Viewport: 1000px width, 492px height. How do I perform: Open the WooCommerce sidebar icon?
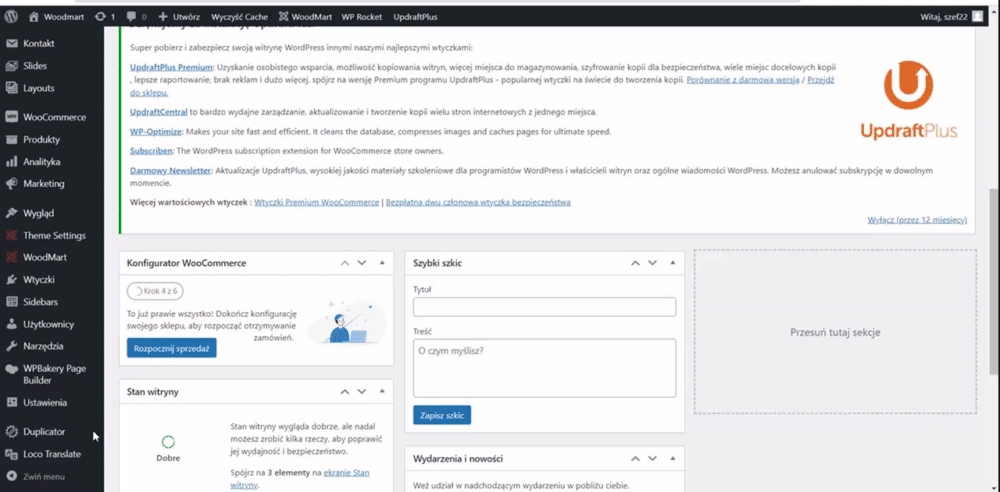point(11,117)
